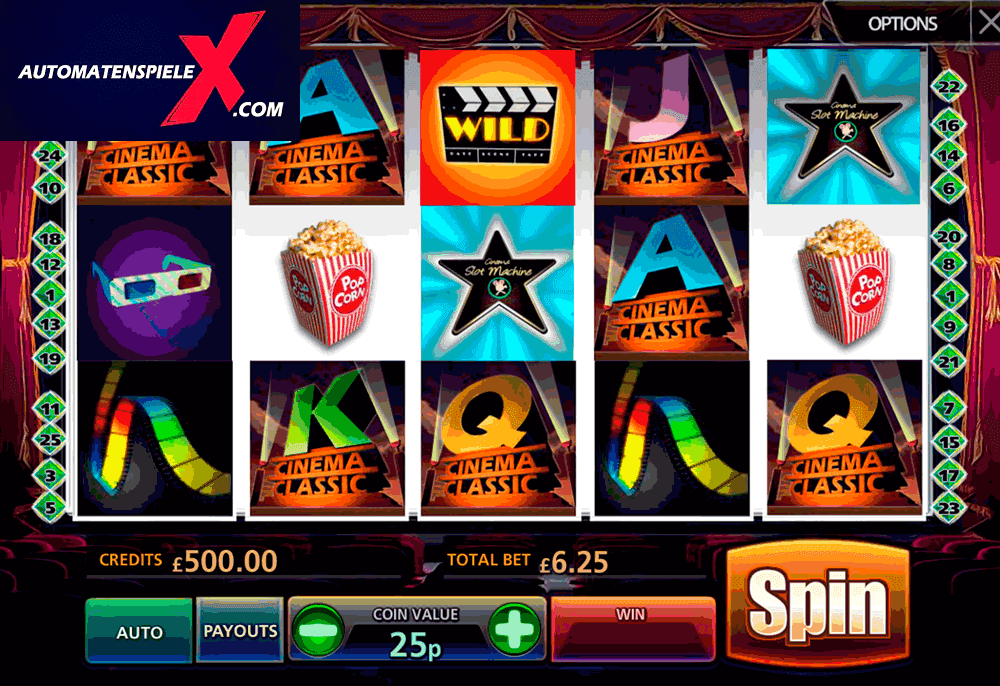Increase coin value with plus button

pyautogui.click(x=514, y=630)
